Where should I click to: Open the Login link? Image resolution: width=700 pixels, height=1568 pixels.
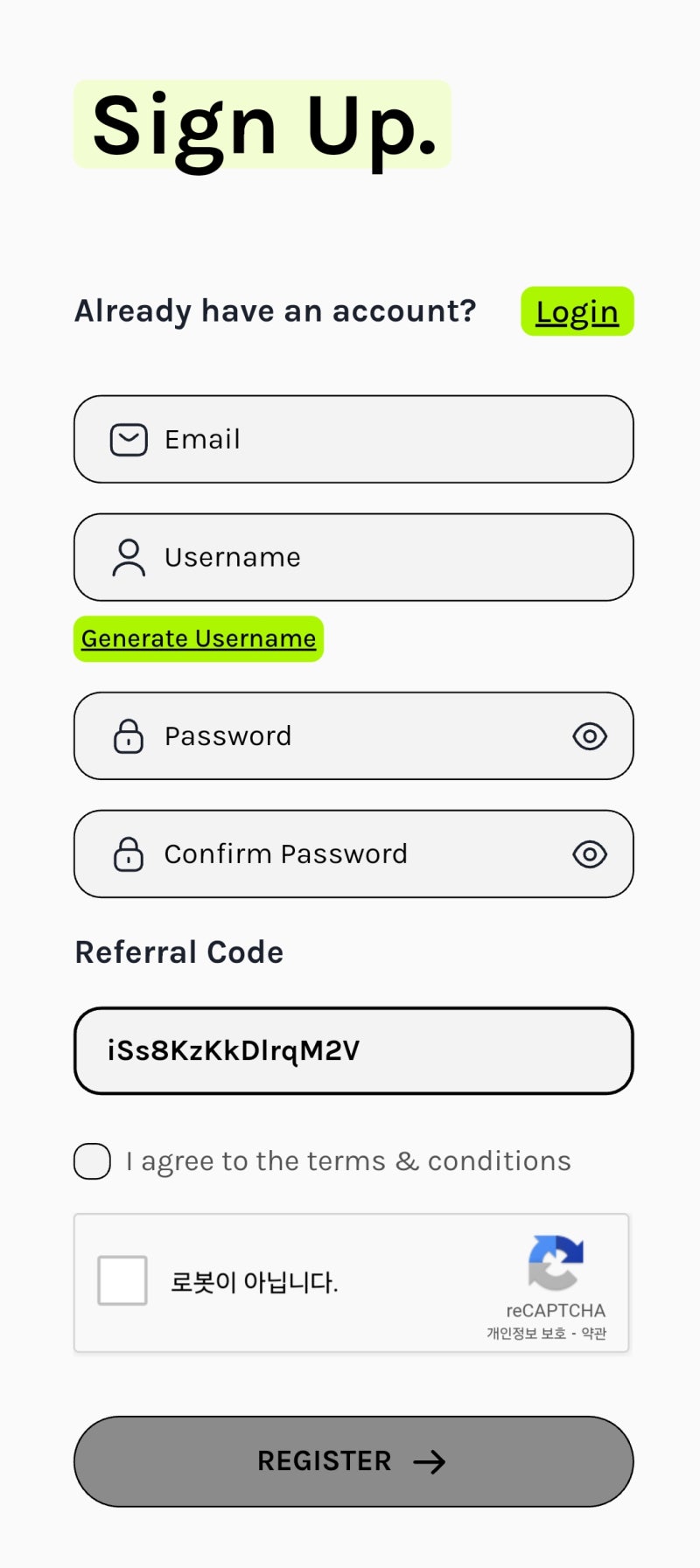[577, 312]
